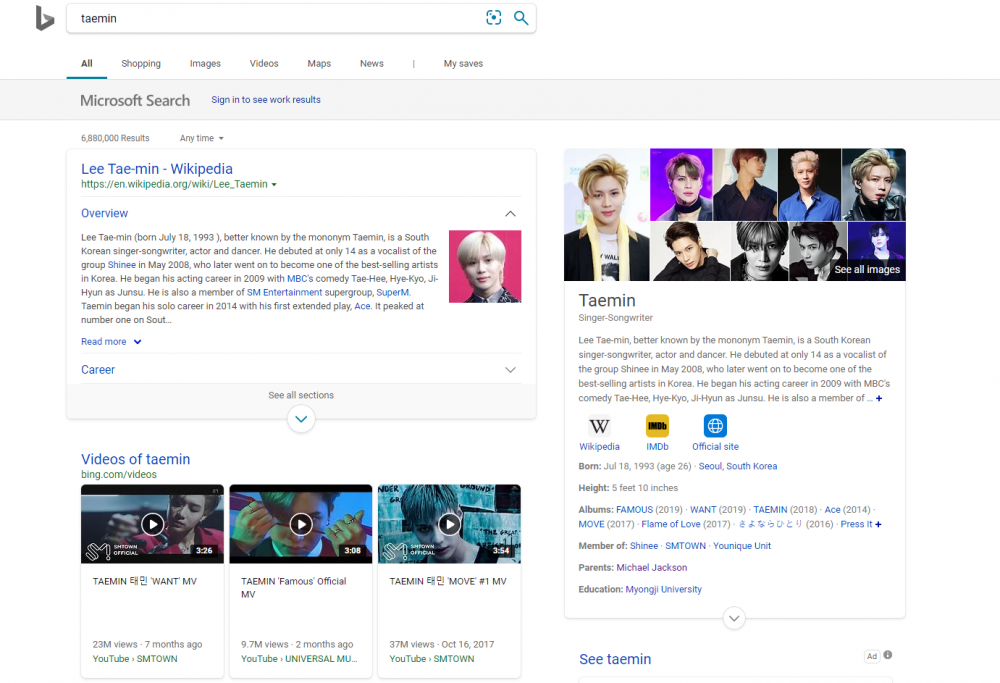Screen dimensions: 1000x683
Task: Open the TAEMIN (2018) album link
Action: (770, 510)
